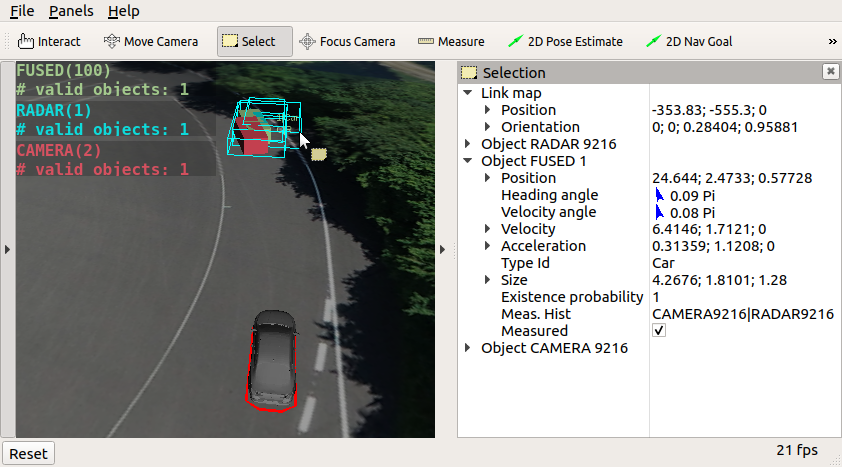
Task: Open the File menu
Action: [22, 11]
